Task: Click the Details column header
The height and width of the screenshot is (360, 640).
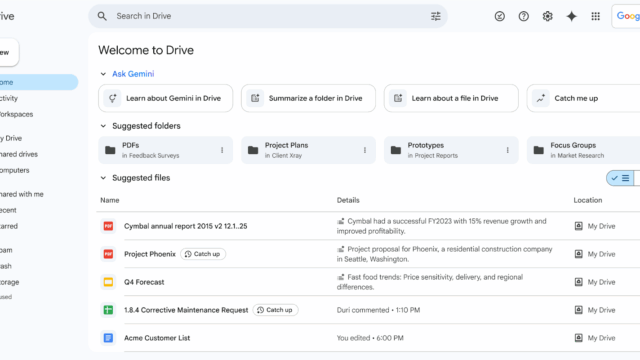Action: point(348,200)
